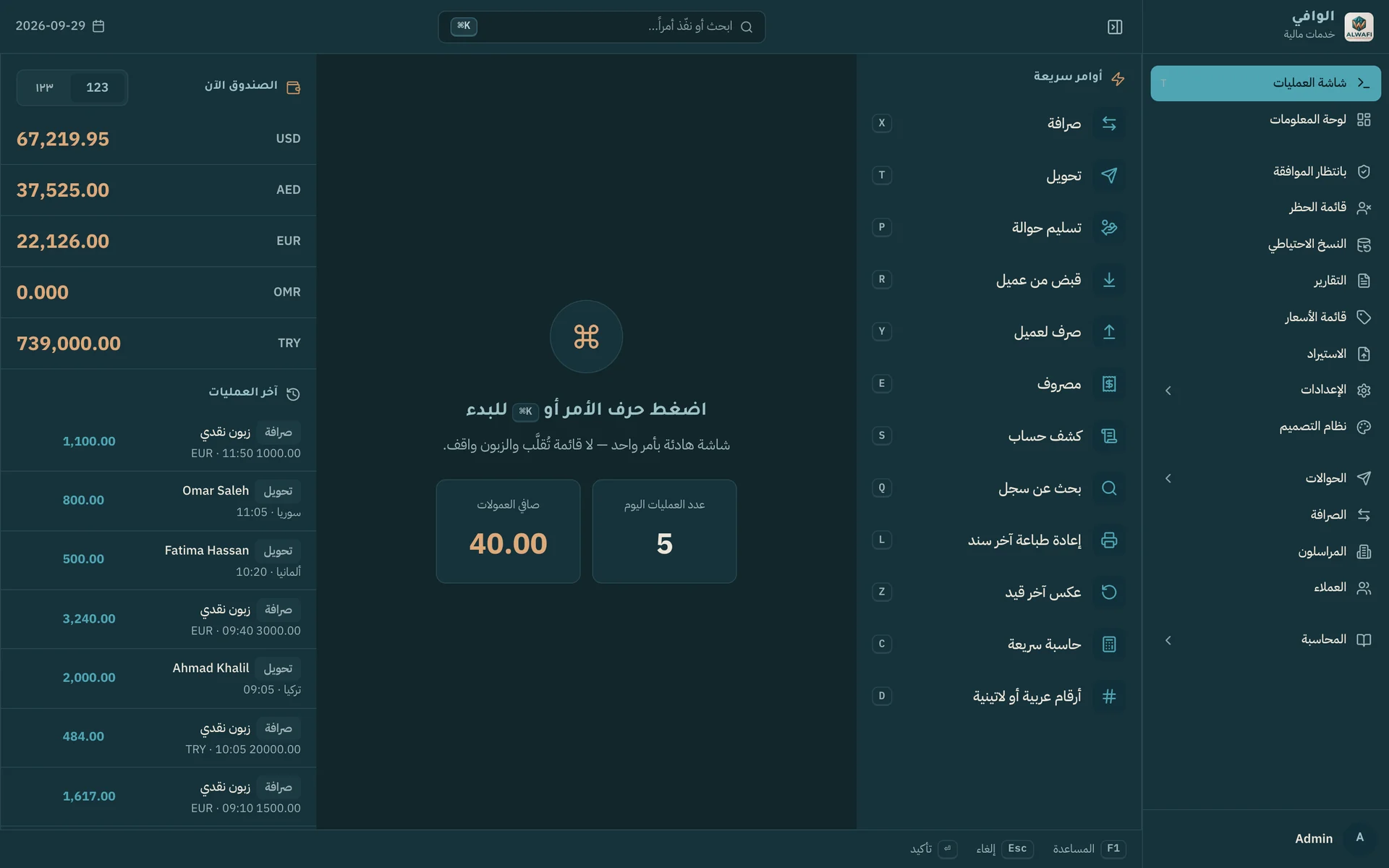
Task: Click the قبض من عميل download arrow icon
Action: coord(1109,280)
